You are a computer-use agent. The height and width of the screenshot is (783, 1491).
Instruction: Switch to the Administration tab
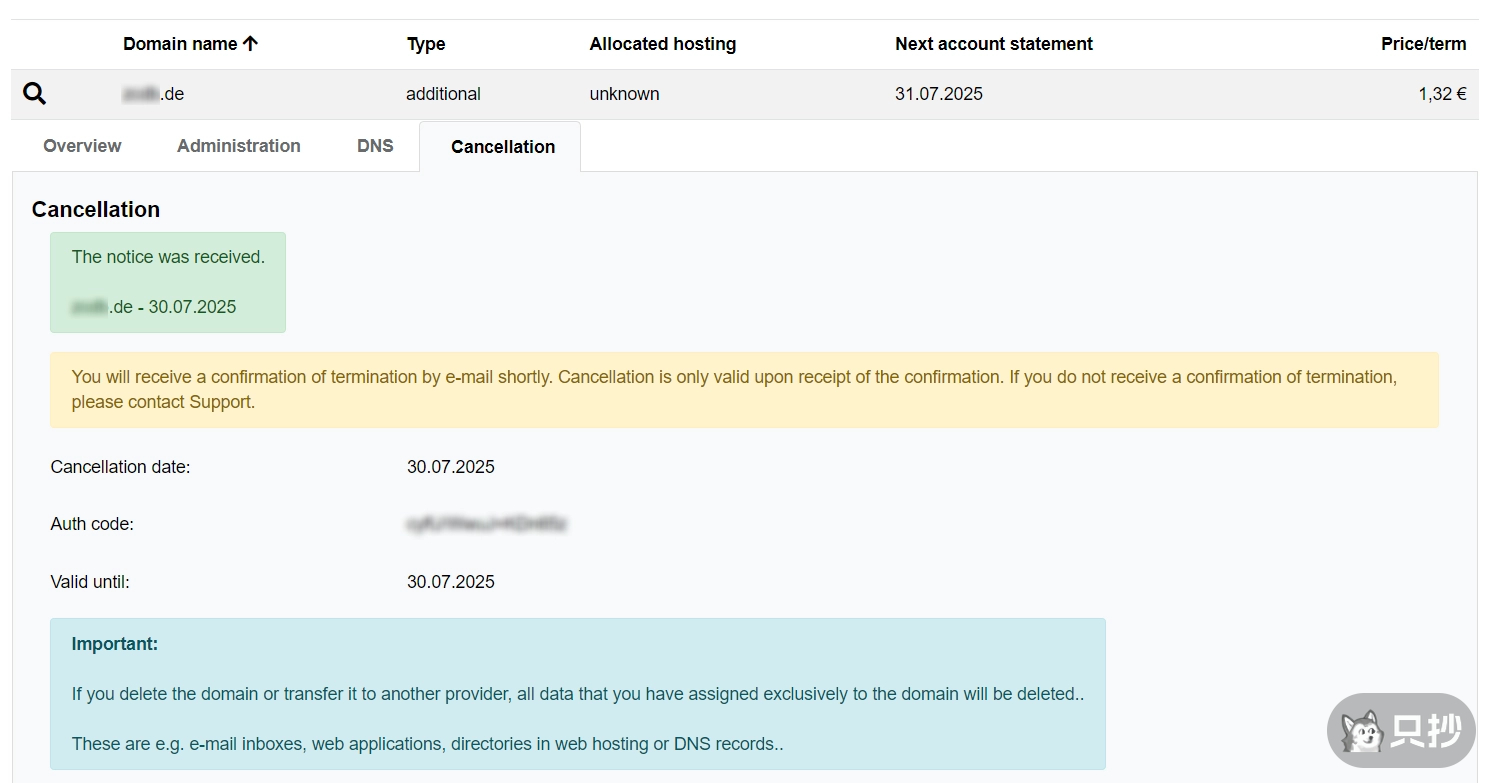tap(238, 146)
